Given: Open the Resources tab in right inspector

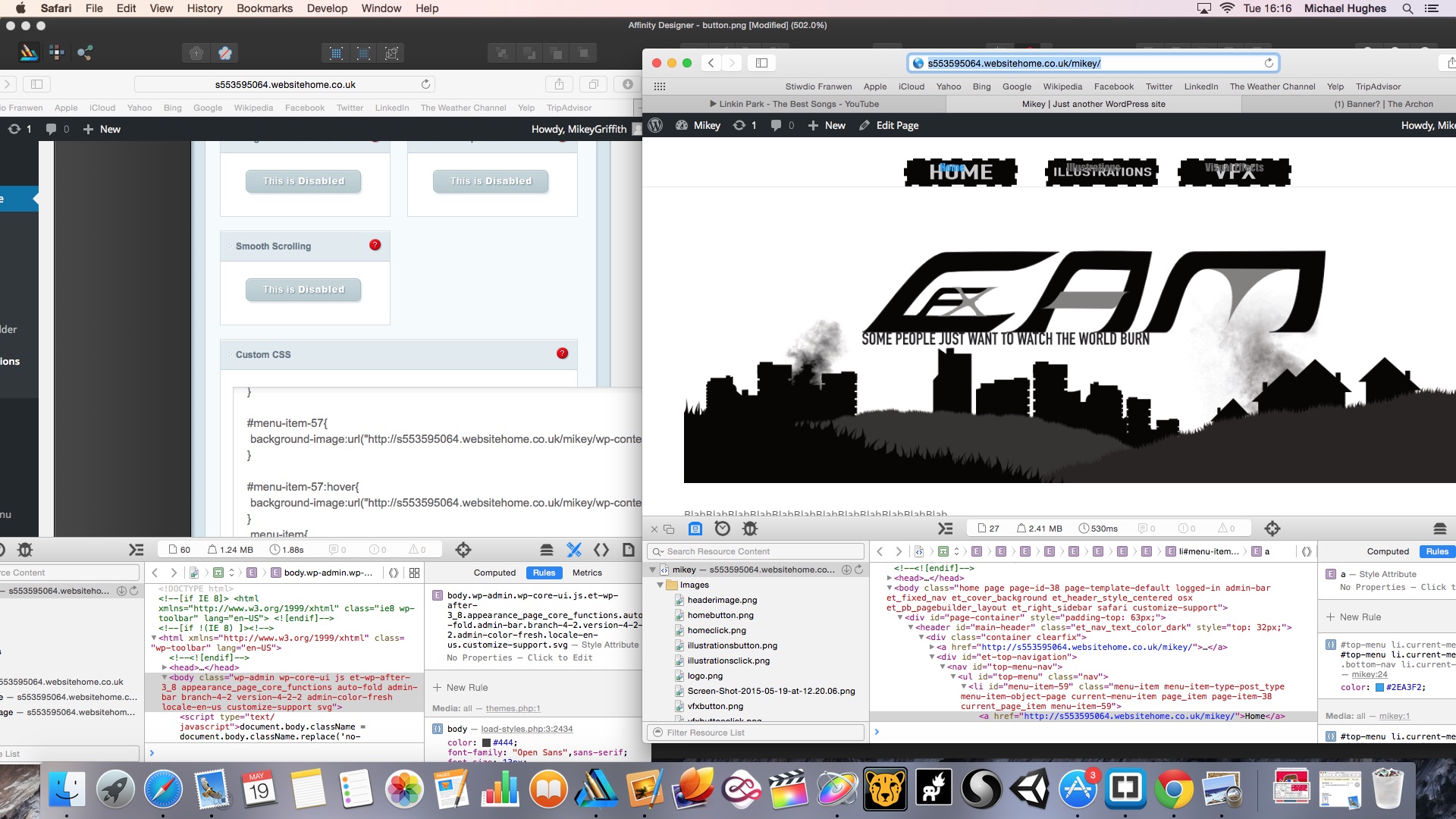Looking at the screenshot, I should click(x=695, y=529).
